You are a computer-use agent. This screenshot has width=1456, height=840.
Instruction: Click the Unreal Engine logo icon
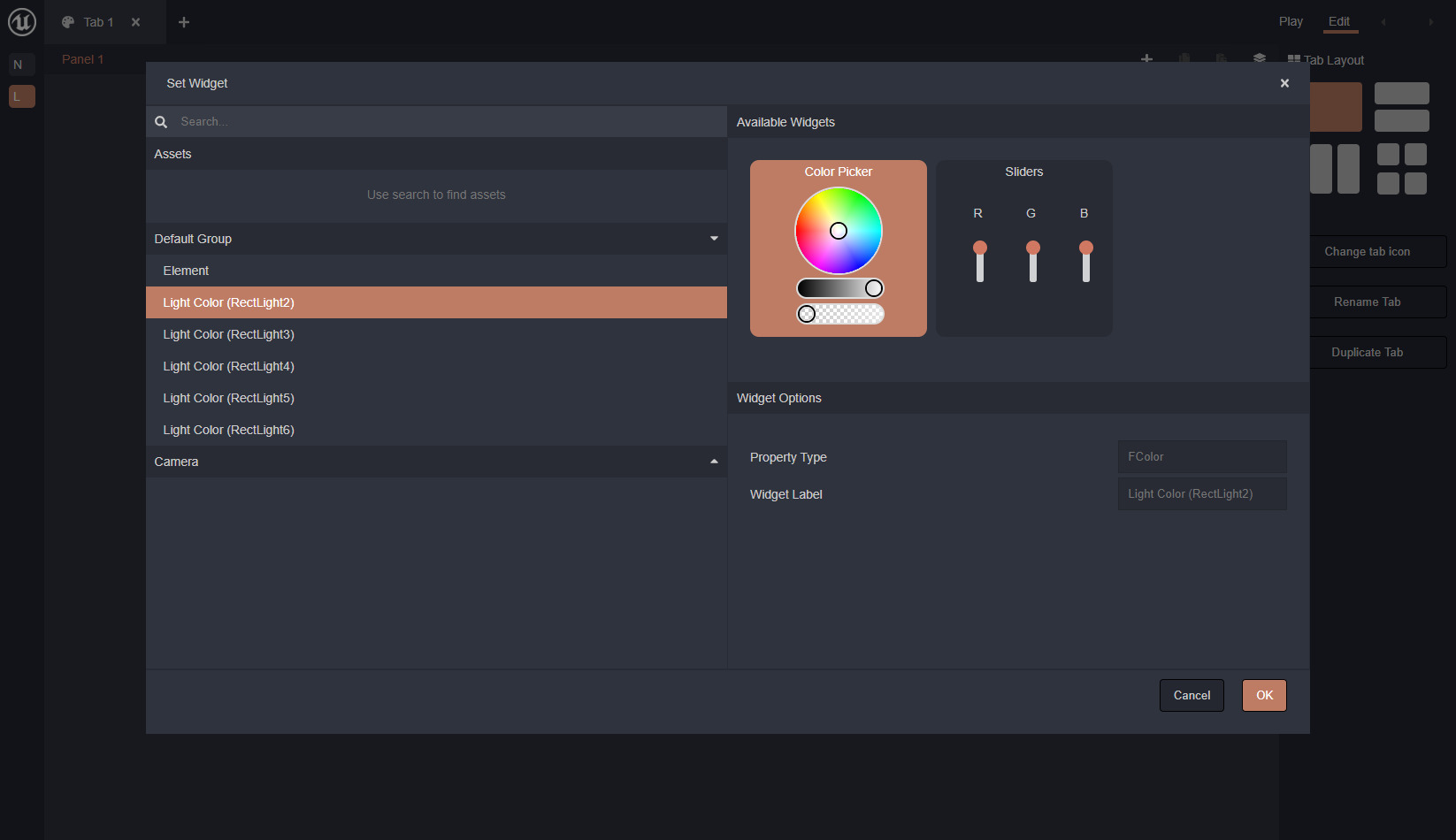(x=21, y=22)
